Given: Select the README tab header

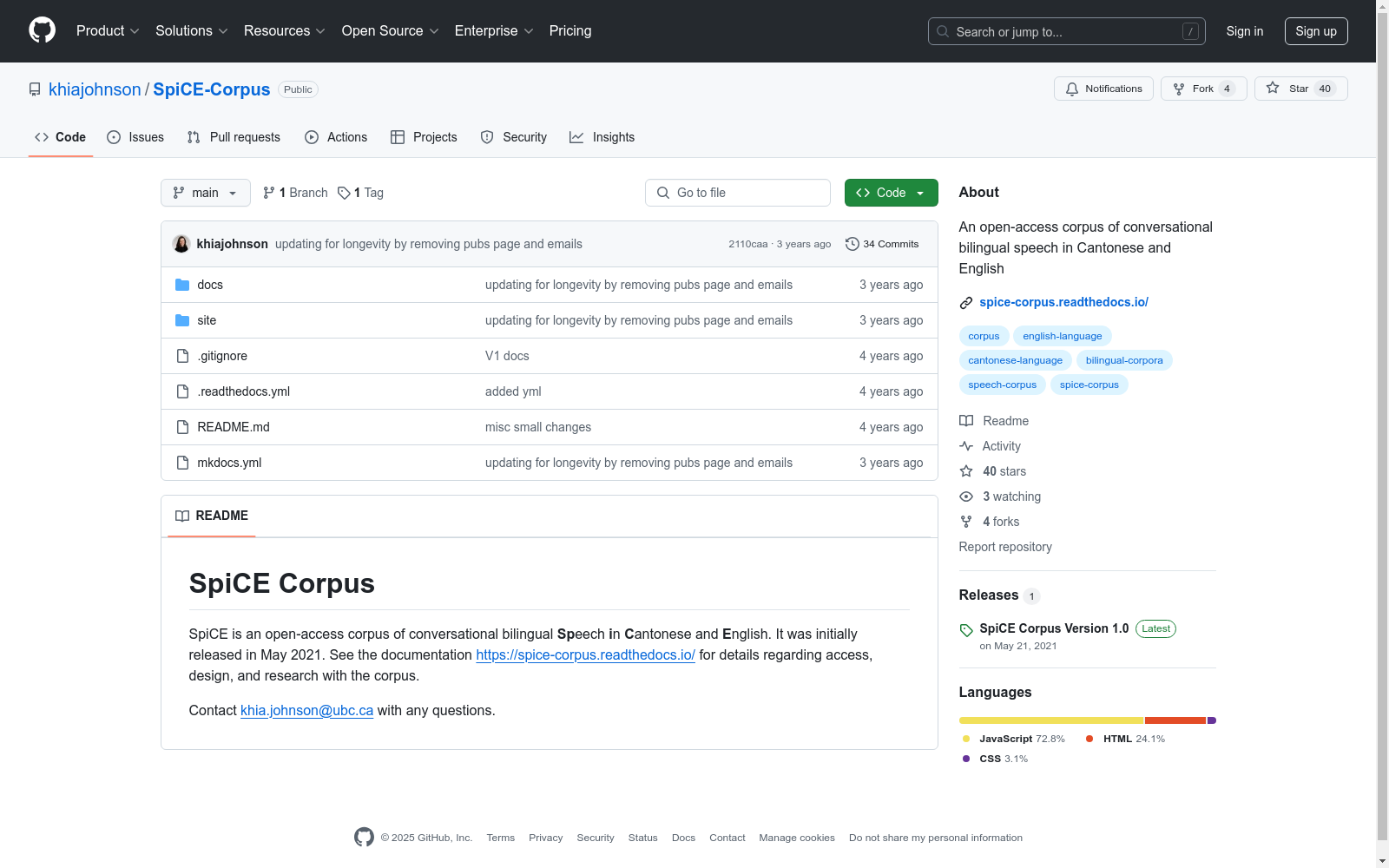Looking at the screenshot, I should point(212,516).
